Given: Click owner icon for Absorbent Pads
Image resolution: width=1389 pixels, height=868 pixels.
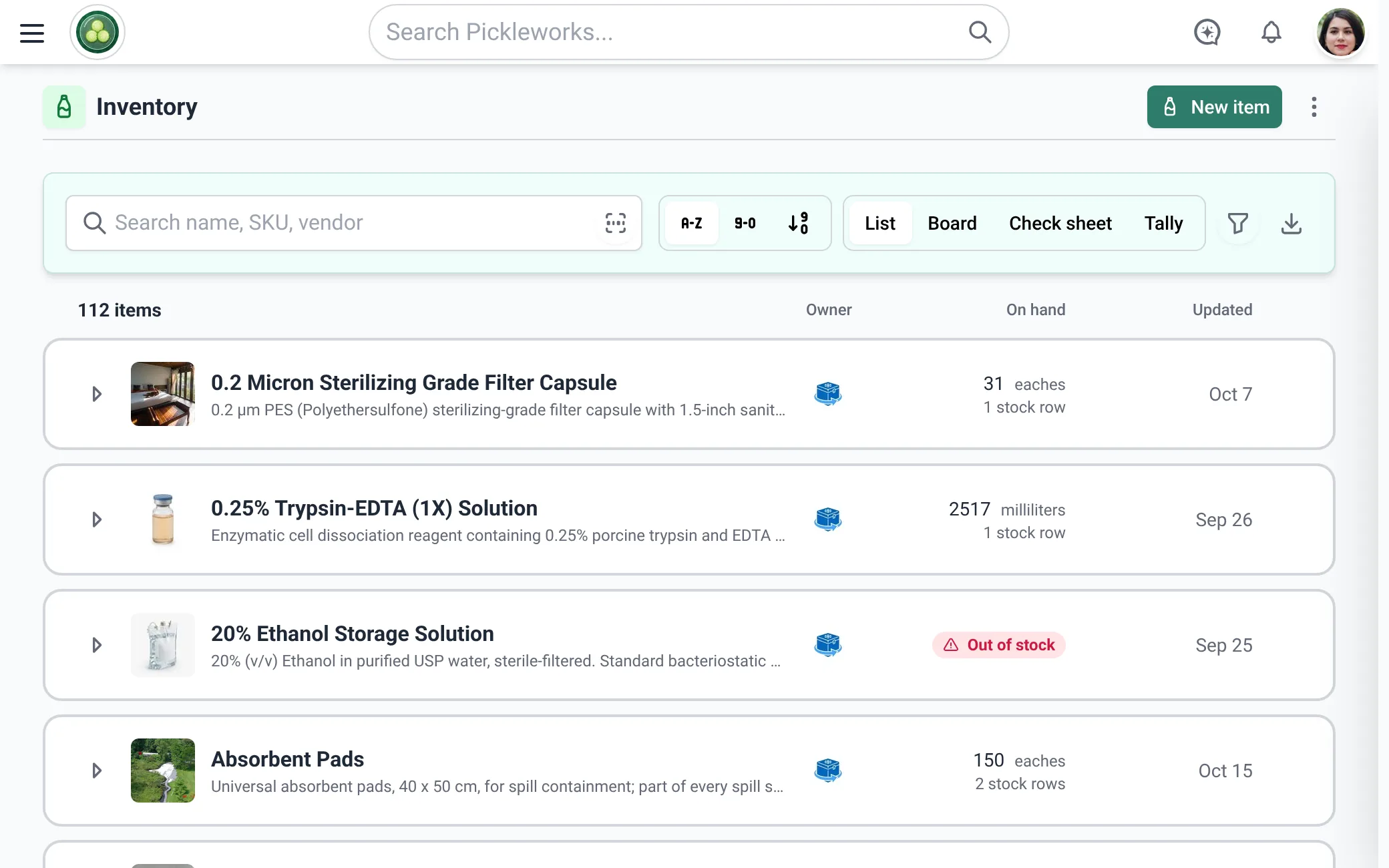Looking at the screenshot, I should [x=828, y=771].
